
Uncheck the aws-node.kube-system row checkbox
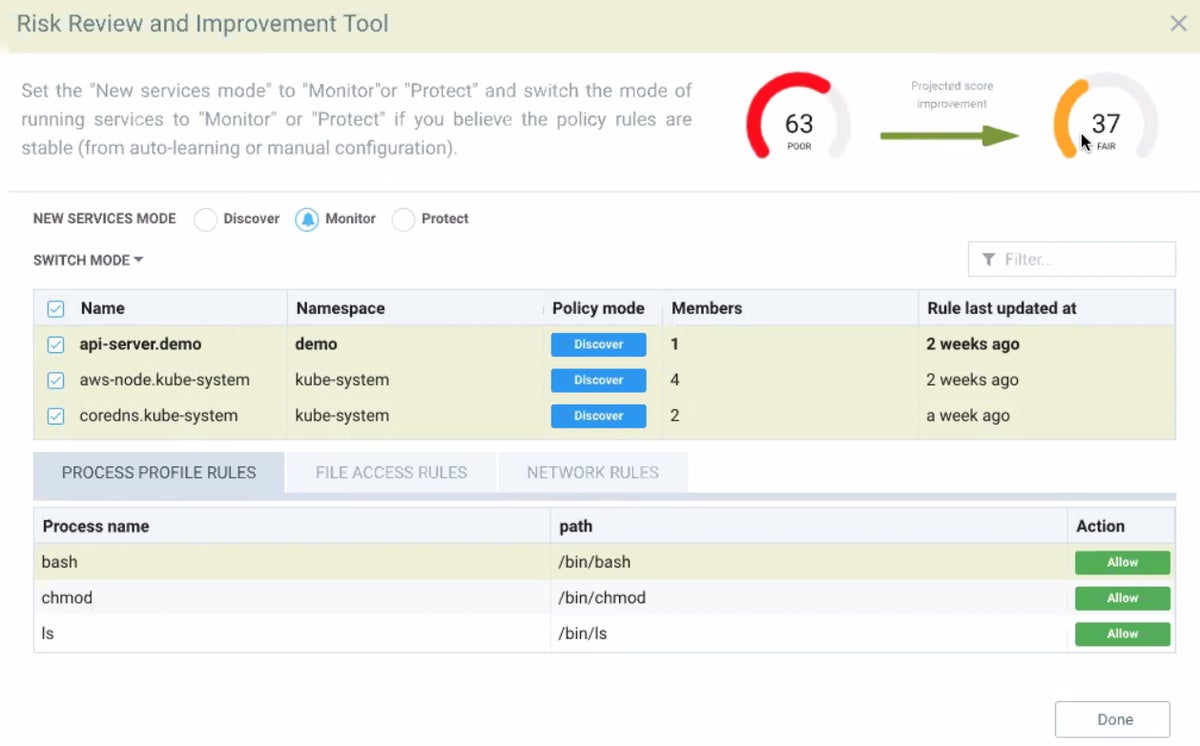(x=56, y=380)
